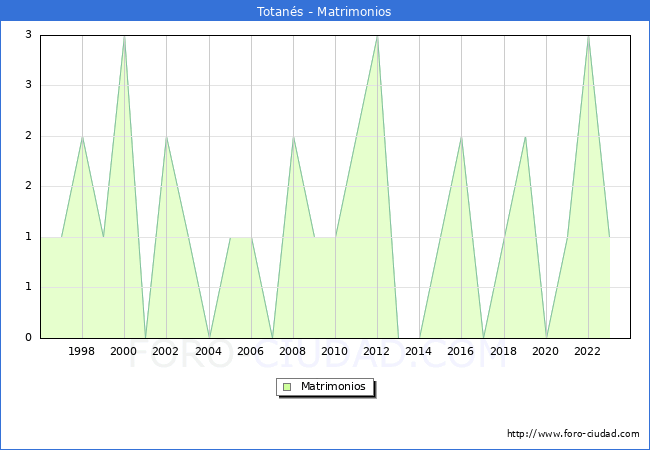Click the 2004 x-axis label

point(209,351)
